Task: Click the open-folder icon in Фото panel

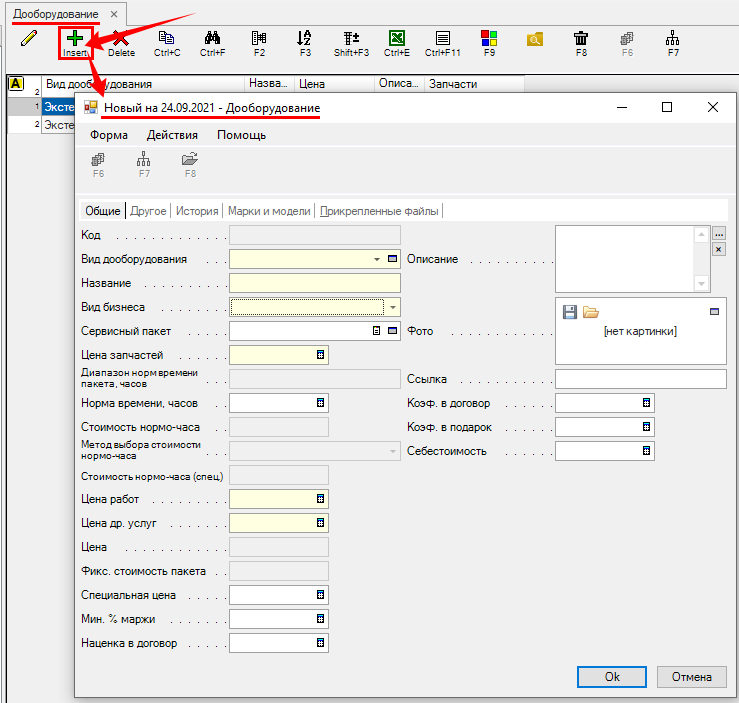Action: point(590,312)
